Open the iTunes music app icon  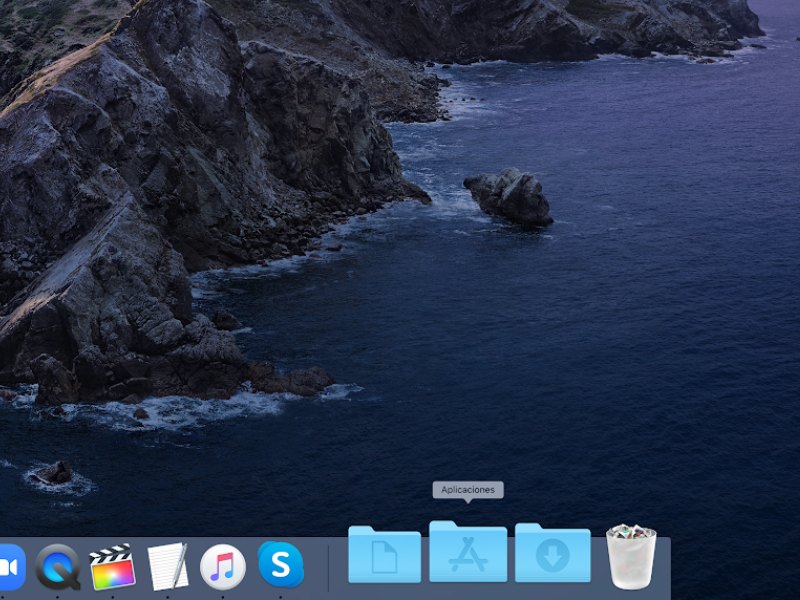coord(222,567)
